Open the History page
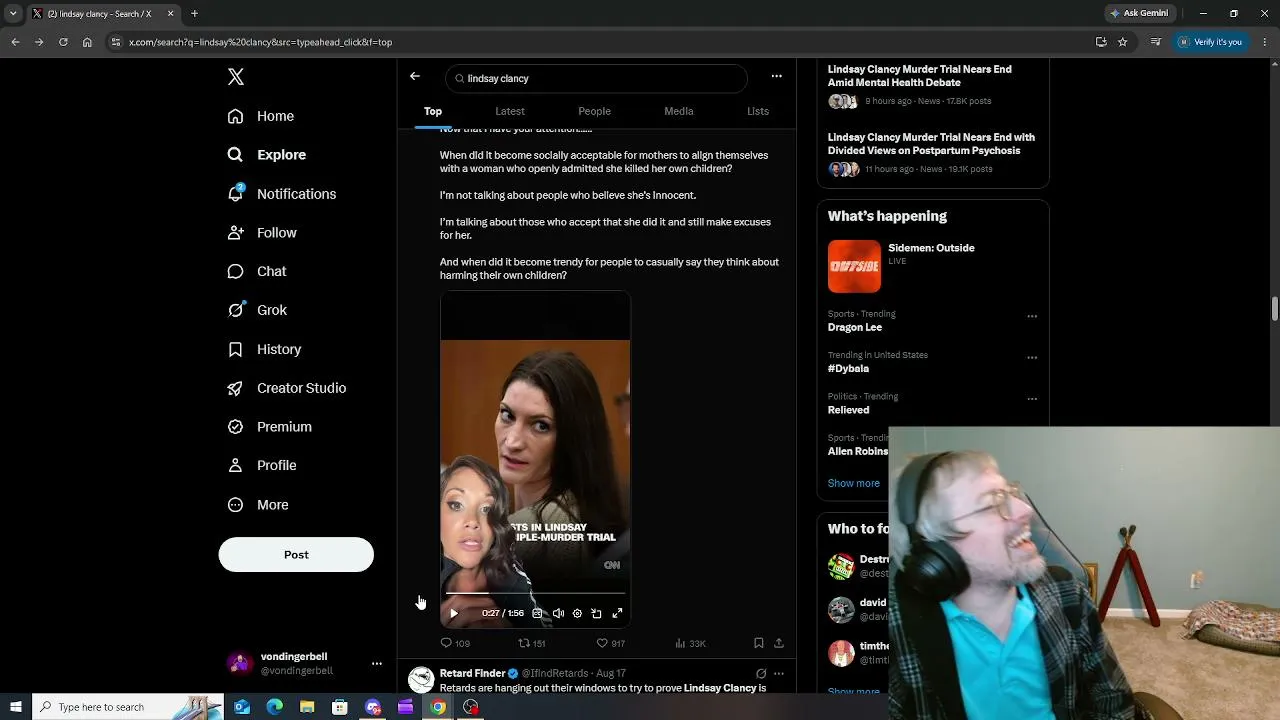This screenshot has width=1280, height=720. [x=264, y=349]
